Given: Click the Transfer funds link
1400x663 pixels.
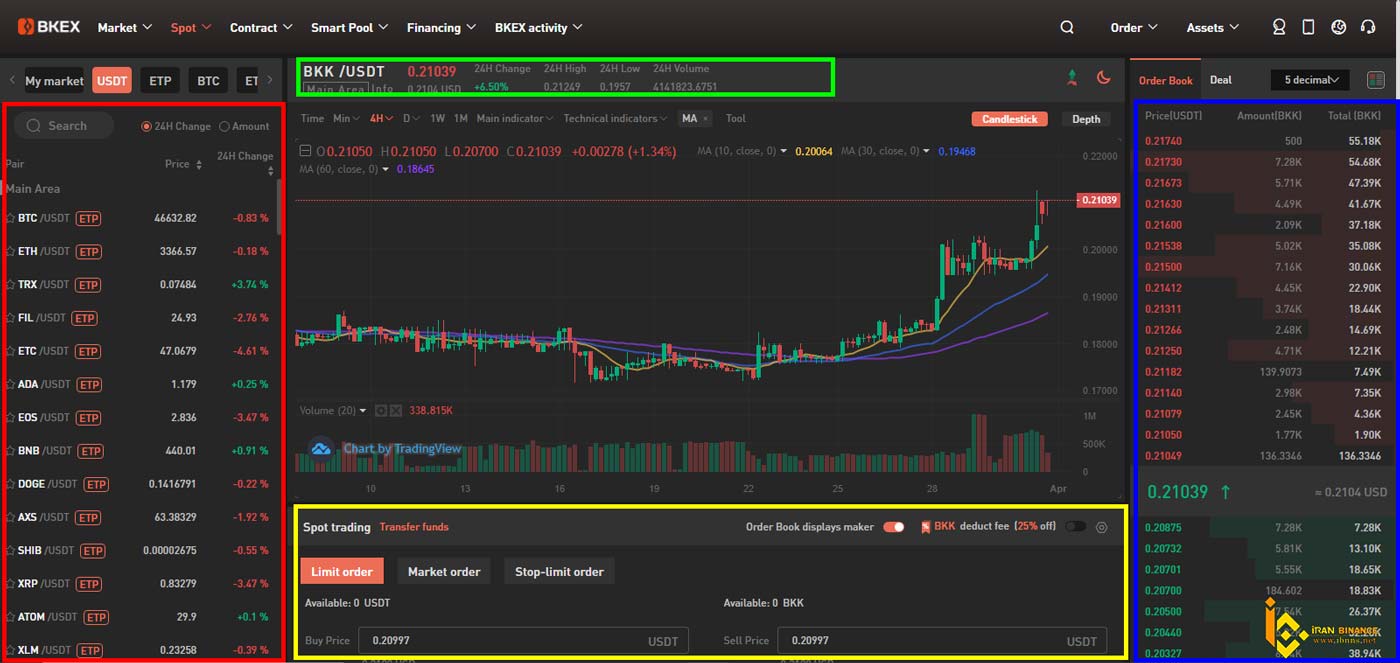Looking at the screenshot, I should point(414,527).
